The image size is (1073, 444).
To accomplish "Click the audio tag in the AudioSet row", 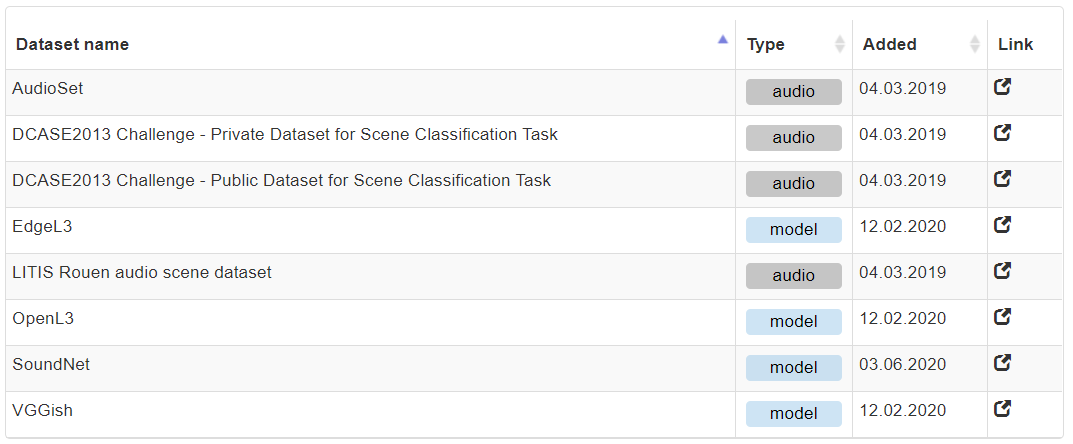I will pyautogui.click(x=794, y=92).
